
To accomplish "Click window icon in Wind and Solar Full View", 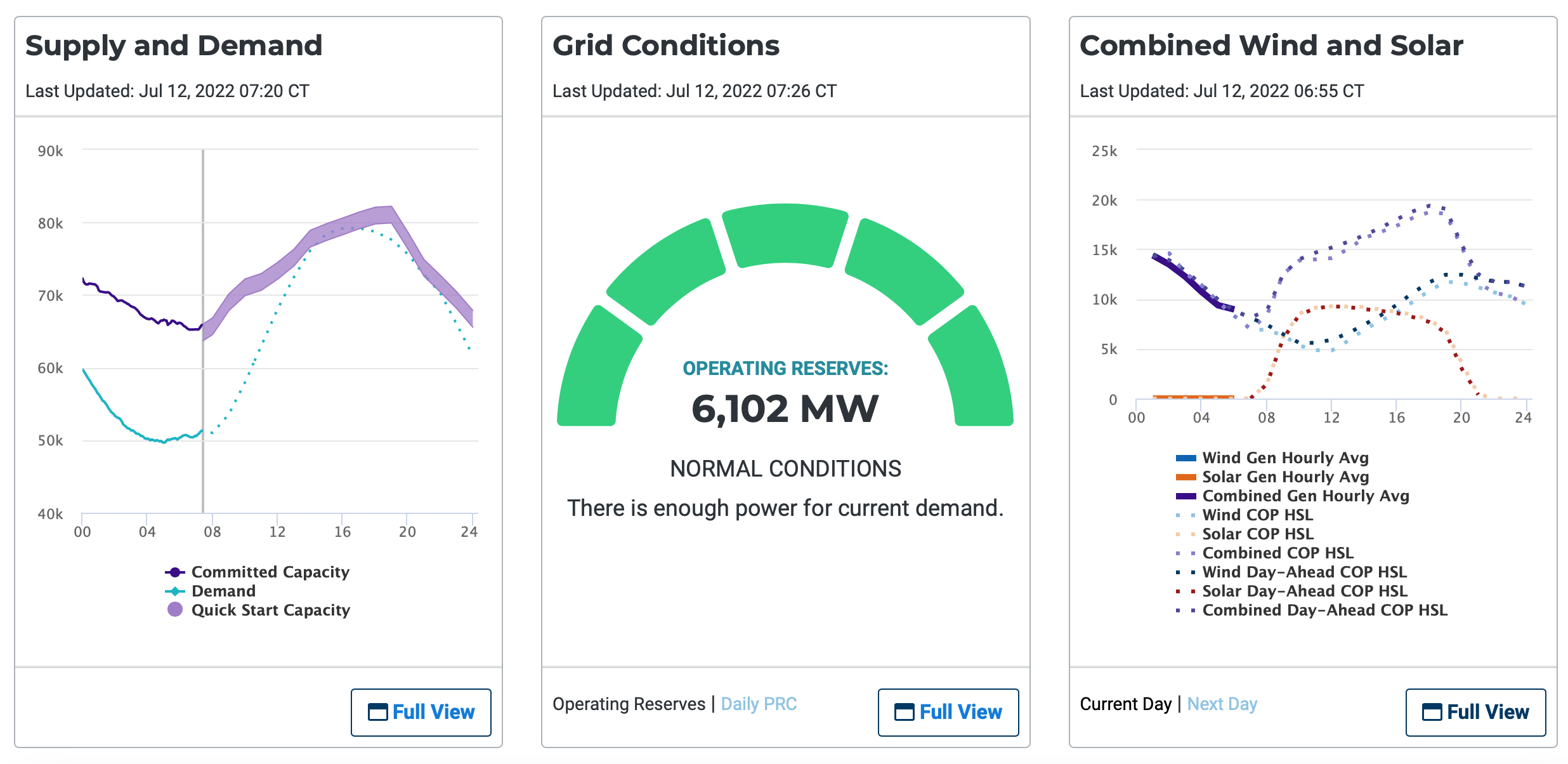I will click(1432, 712).
